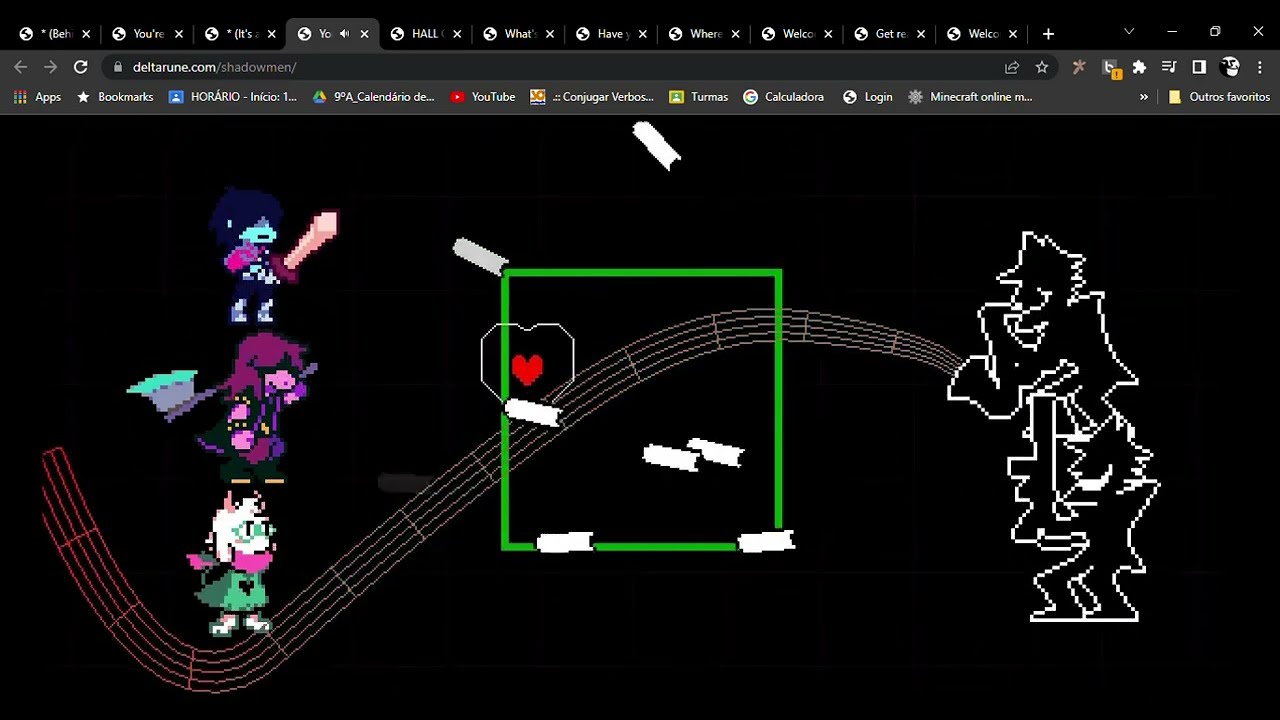
Task: Open the extension with the warning badge
Action: (x=1109, y=67)
